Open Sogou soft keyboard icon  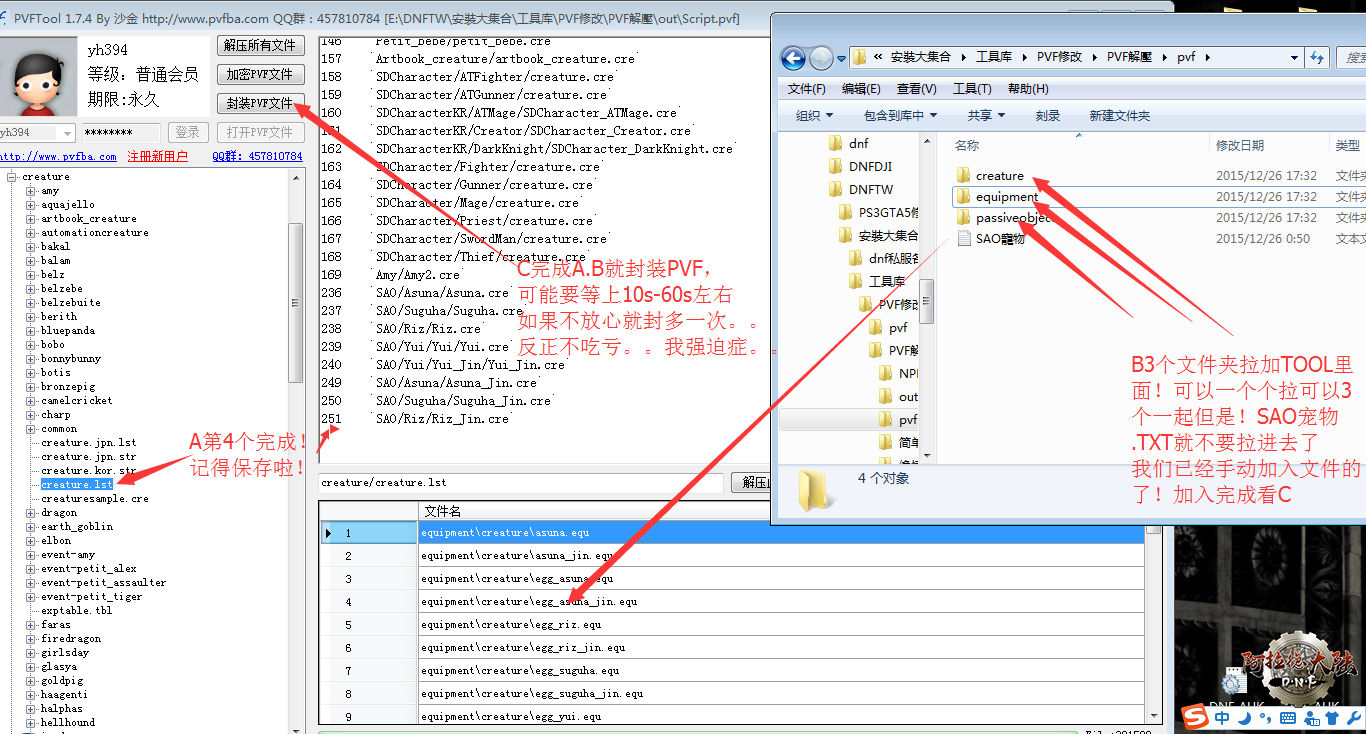pos(1288,718)
